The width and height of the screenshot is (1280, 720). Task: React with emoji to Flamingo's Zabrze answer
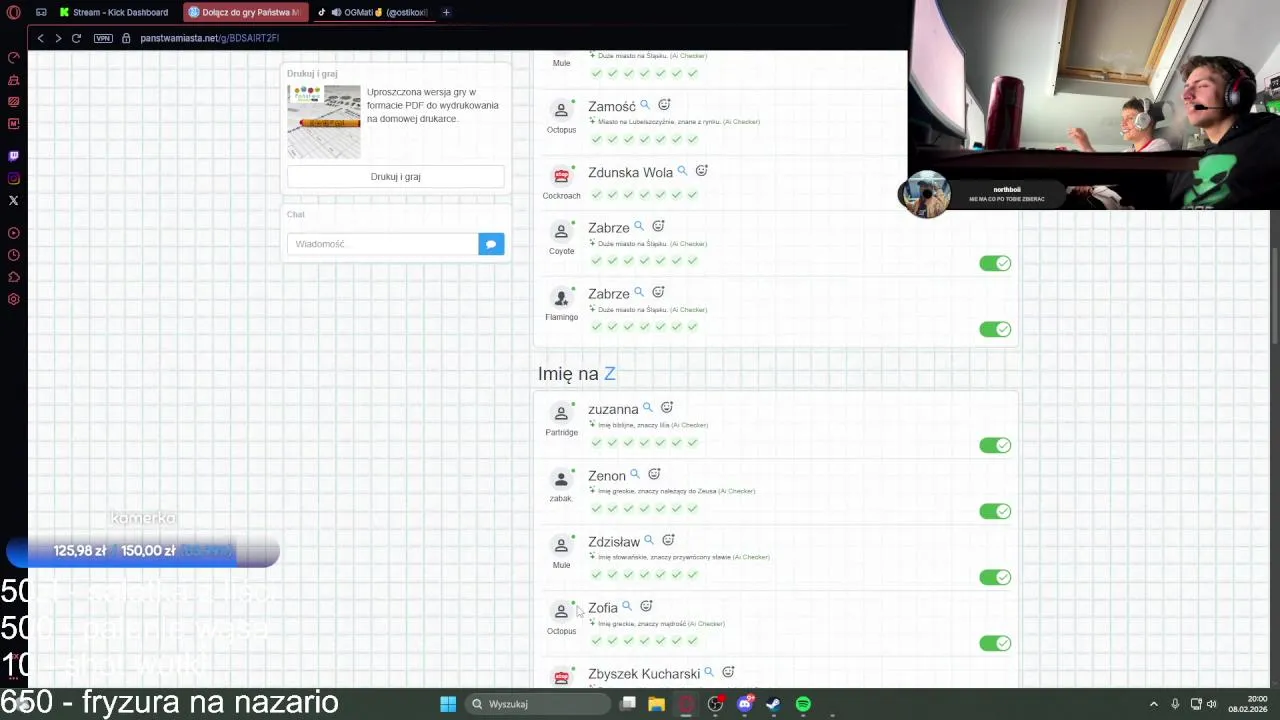(x=658, y=292)
